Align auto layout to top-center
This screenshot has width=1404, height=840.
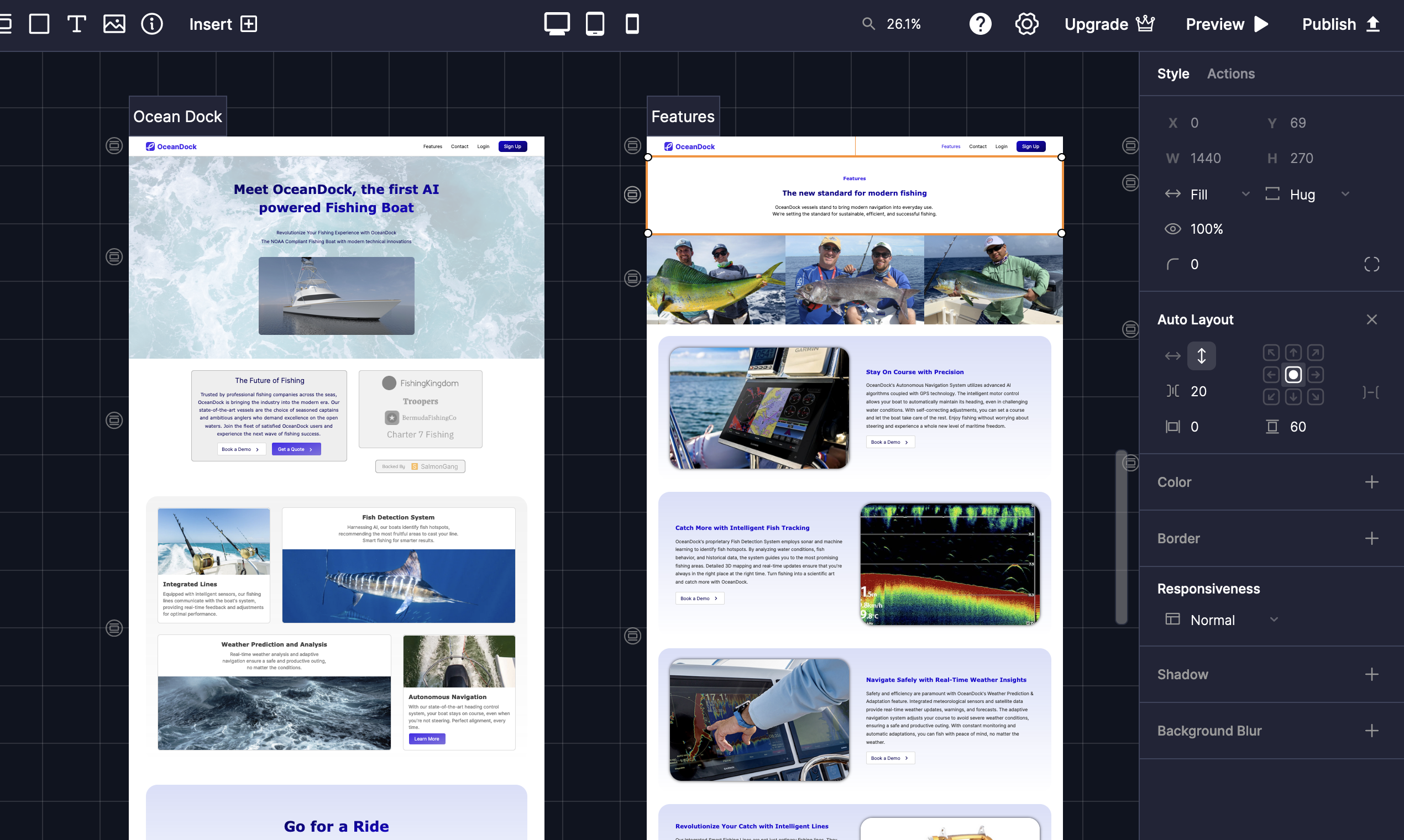(x=1293, y=353)
